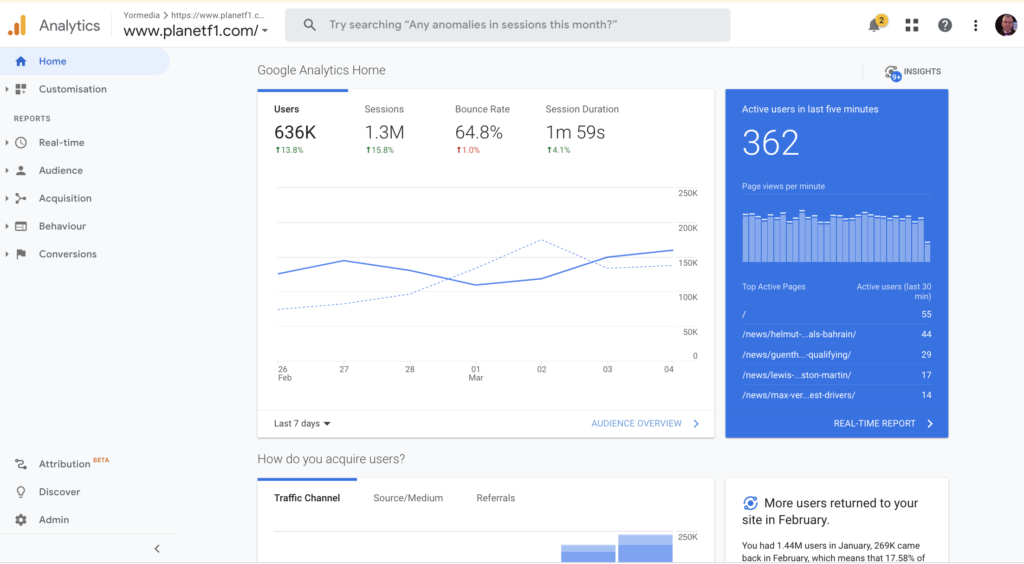
Task: Switch to the Traffic Channel tab
Action: (x=307, y=498)
